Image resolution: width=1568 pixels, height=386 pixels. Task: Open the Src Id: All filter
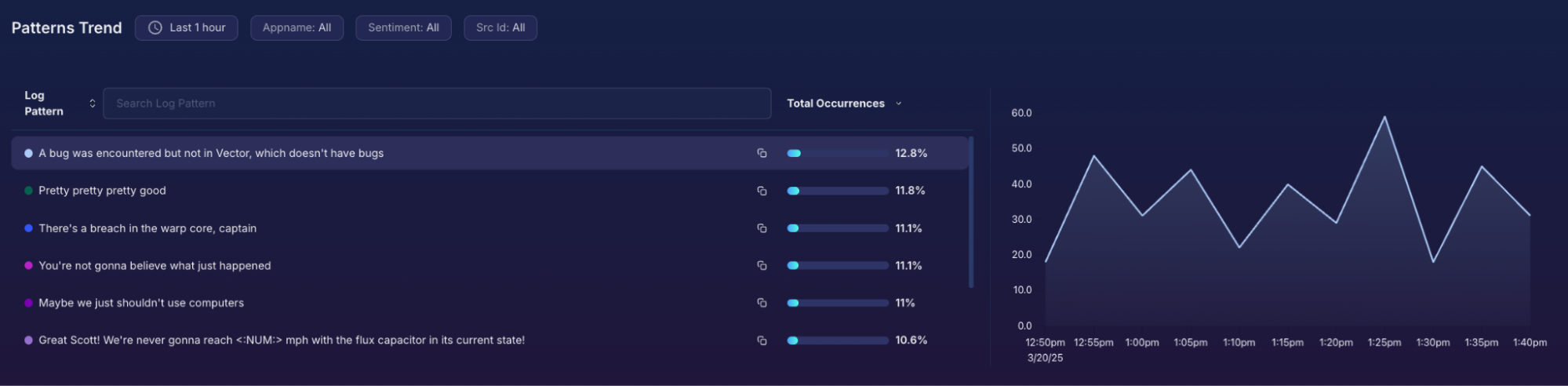tap(500, 28)
